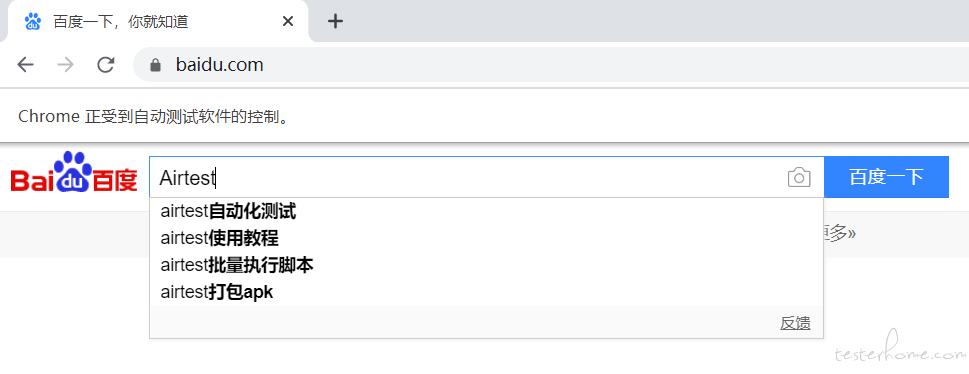Click the 反馈 feedback link
969x374 pixels.
click(x=795, y=323)
